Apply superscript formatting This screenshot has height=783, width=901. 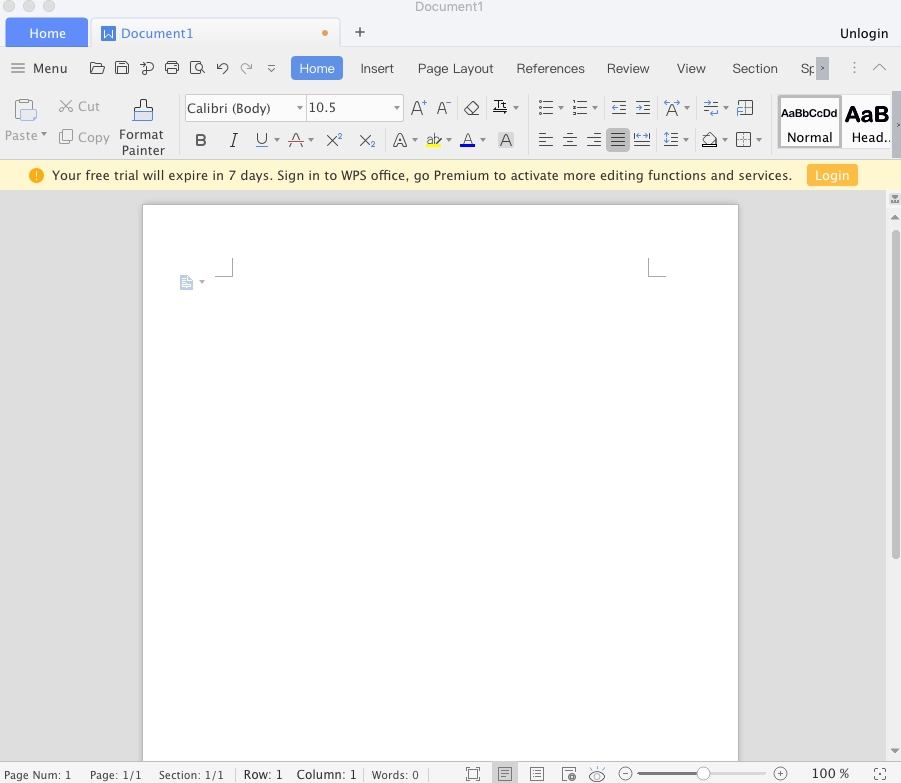pyautogui.click(x=334, y=140)
